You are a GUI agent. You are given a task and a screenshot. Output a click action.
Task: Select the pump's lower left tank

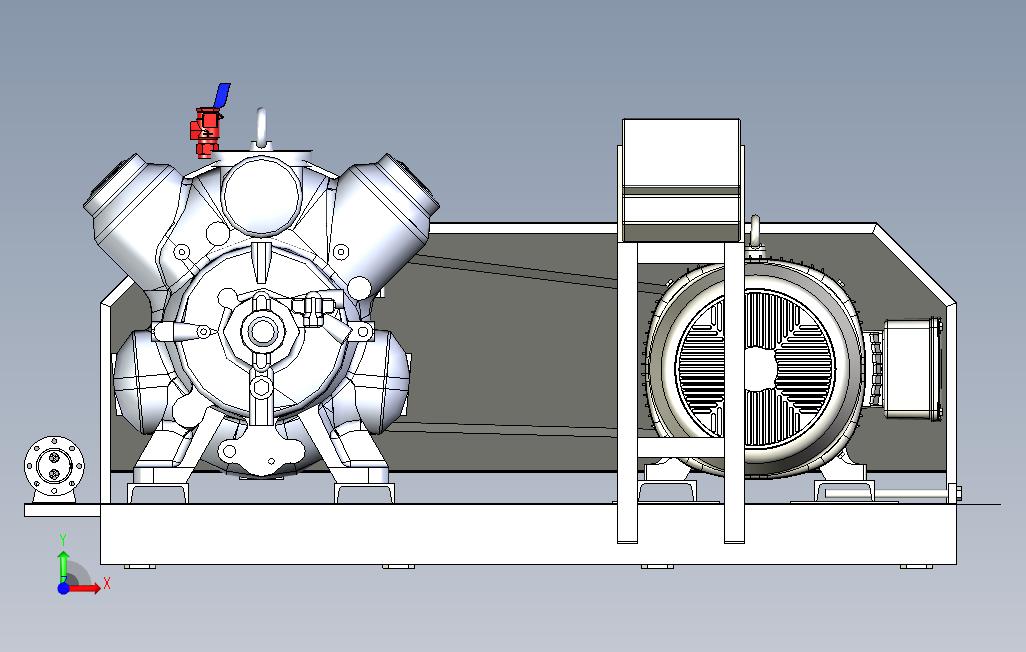click(143, 382)
